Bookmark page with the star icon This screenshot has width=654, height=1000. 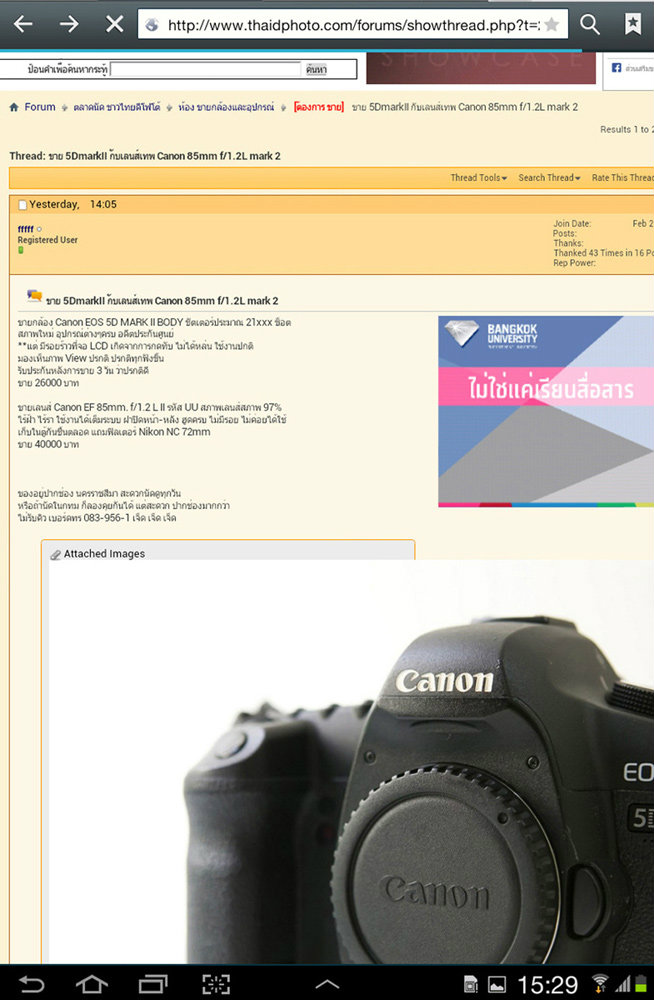(x=552, y=25)
